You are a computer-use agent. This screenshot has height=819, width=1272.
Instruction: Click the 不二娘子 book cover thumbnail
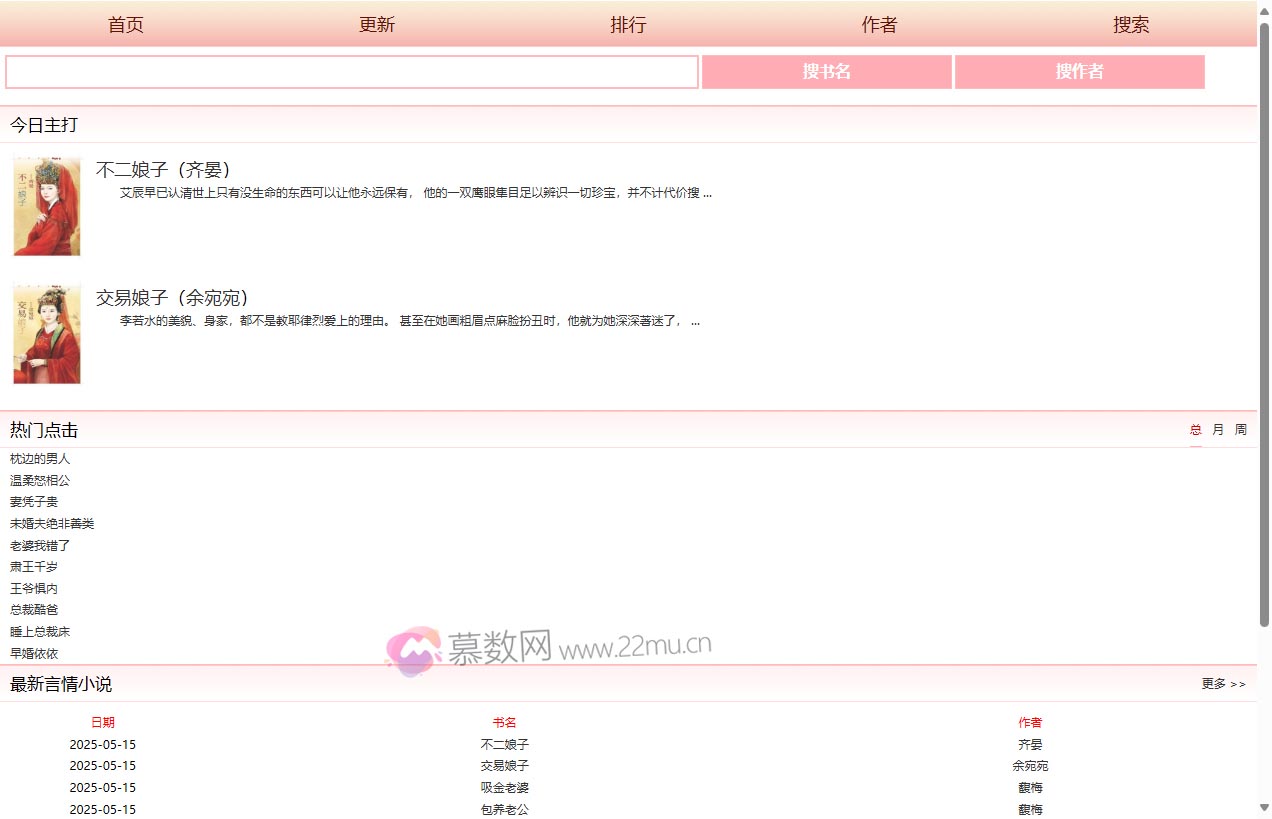click(x=46, y=205)
